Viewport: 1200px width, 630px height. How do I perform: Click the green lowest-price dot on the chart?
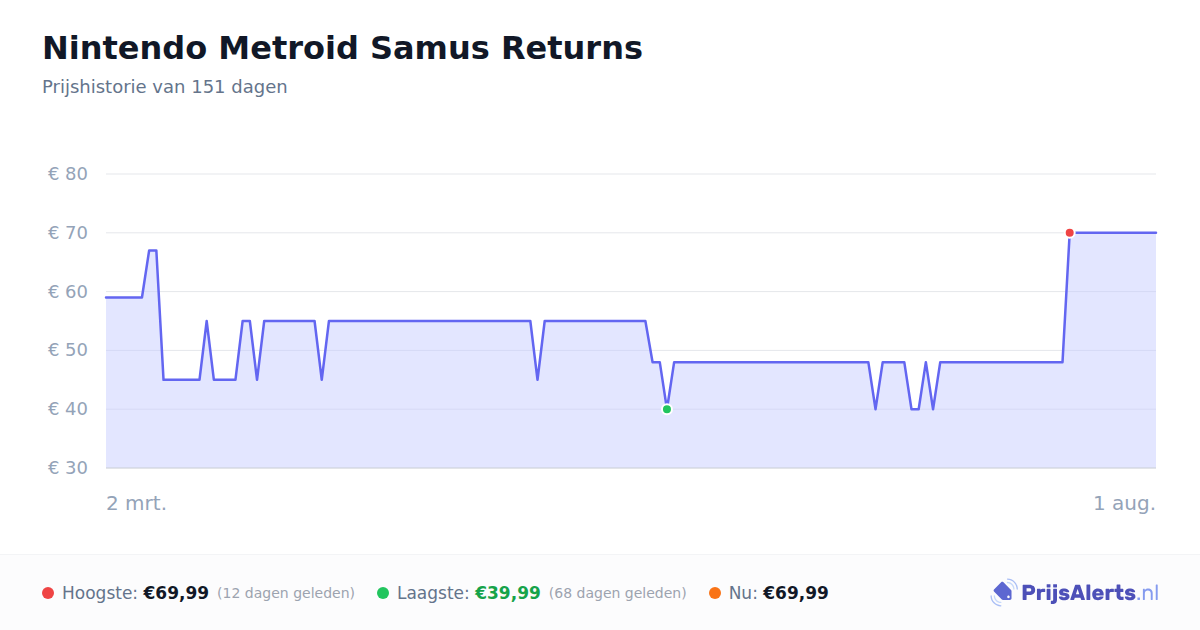[667, 409]
